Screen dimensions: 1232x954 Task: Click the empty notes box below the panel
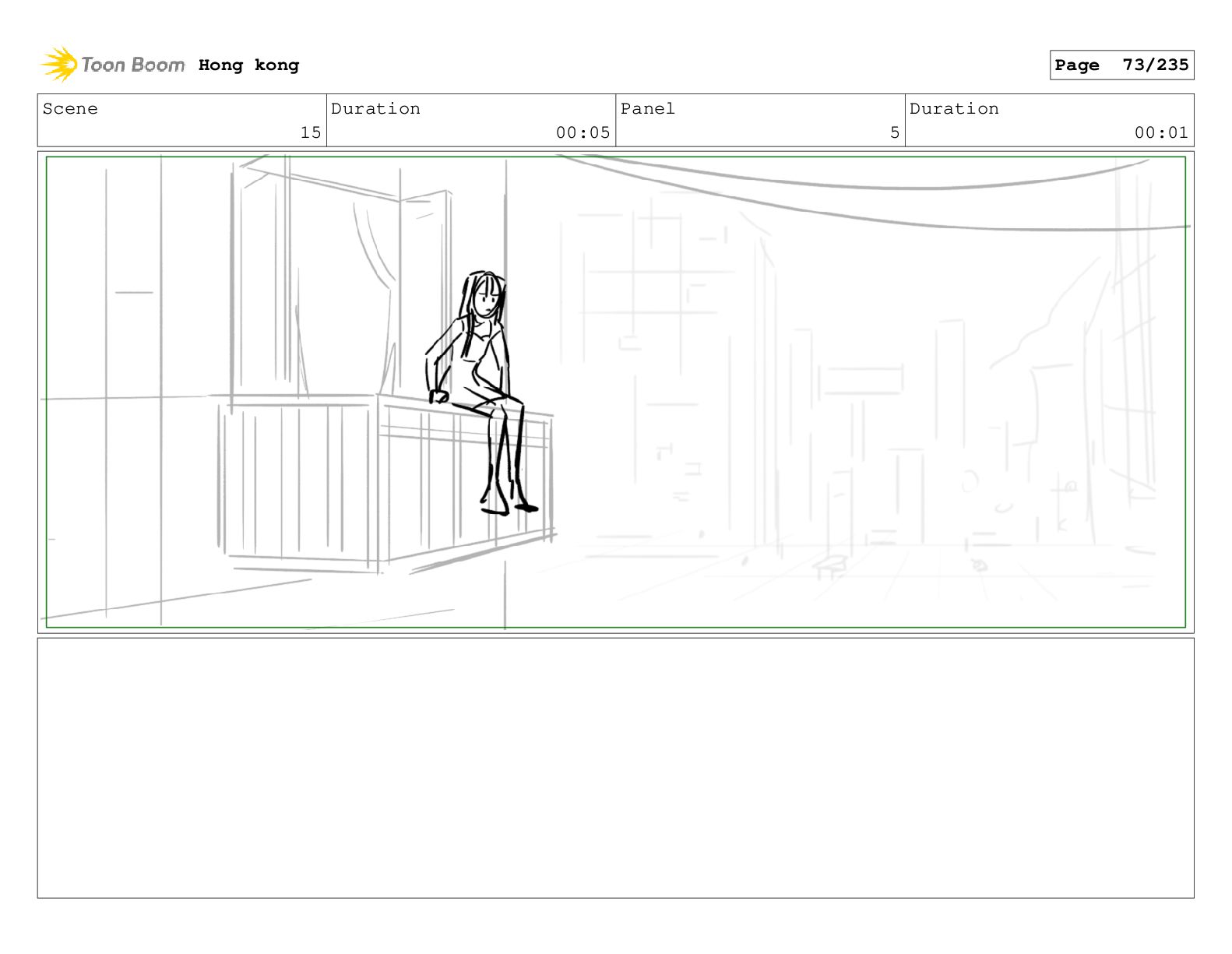(615, 768)
